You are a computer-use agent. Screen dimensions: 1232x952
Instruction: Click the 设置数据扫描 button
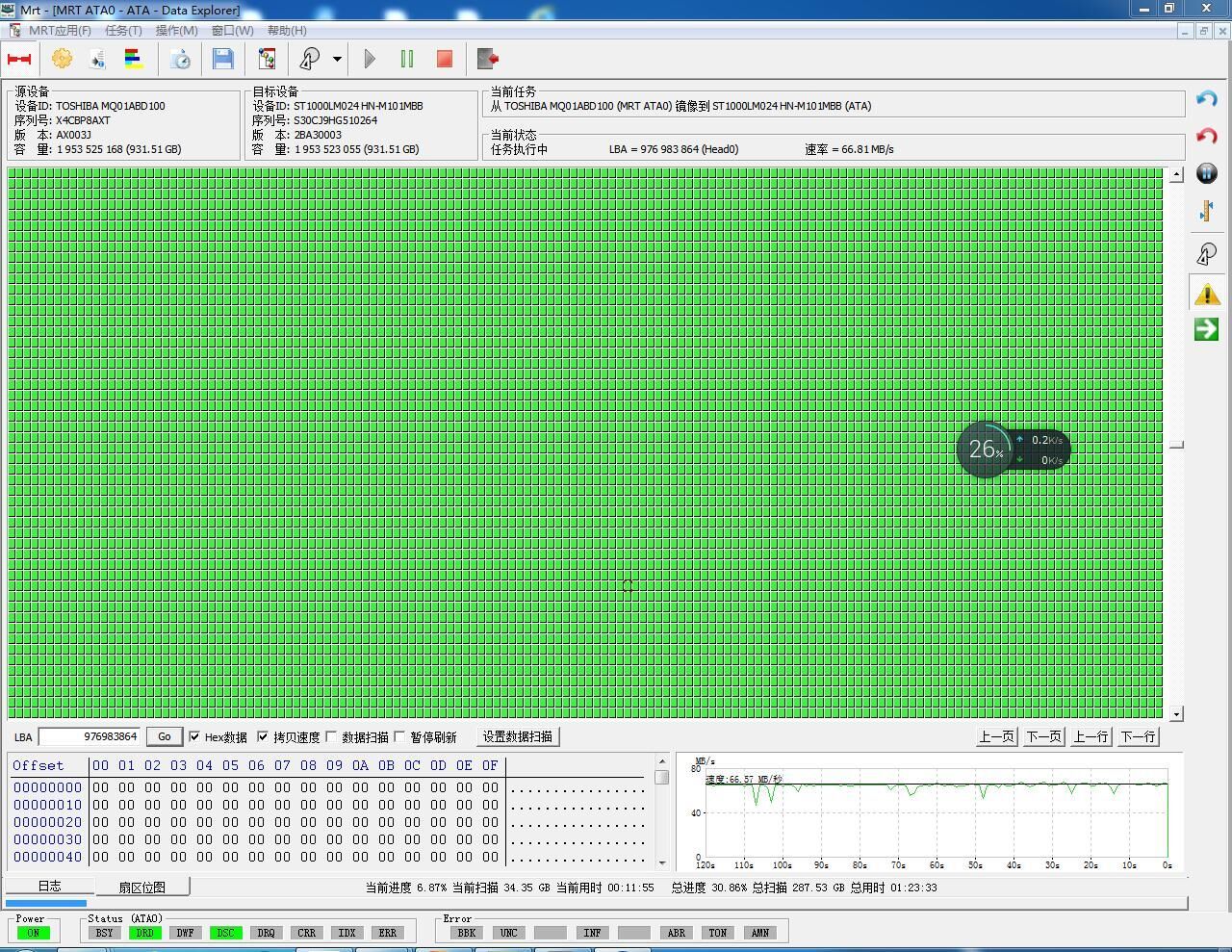pyautogui.click(x=518, y=737)
